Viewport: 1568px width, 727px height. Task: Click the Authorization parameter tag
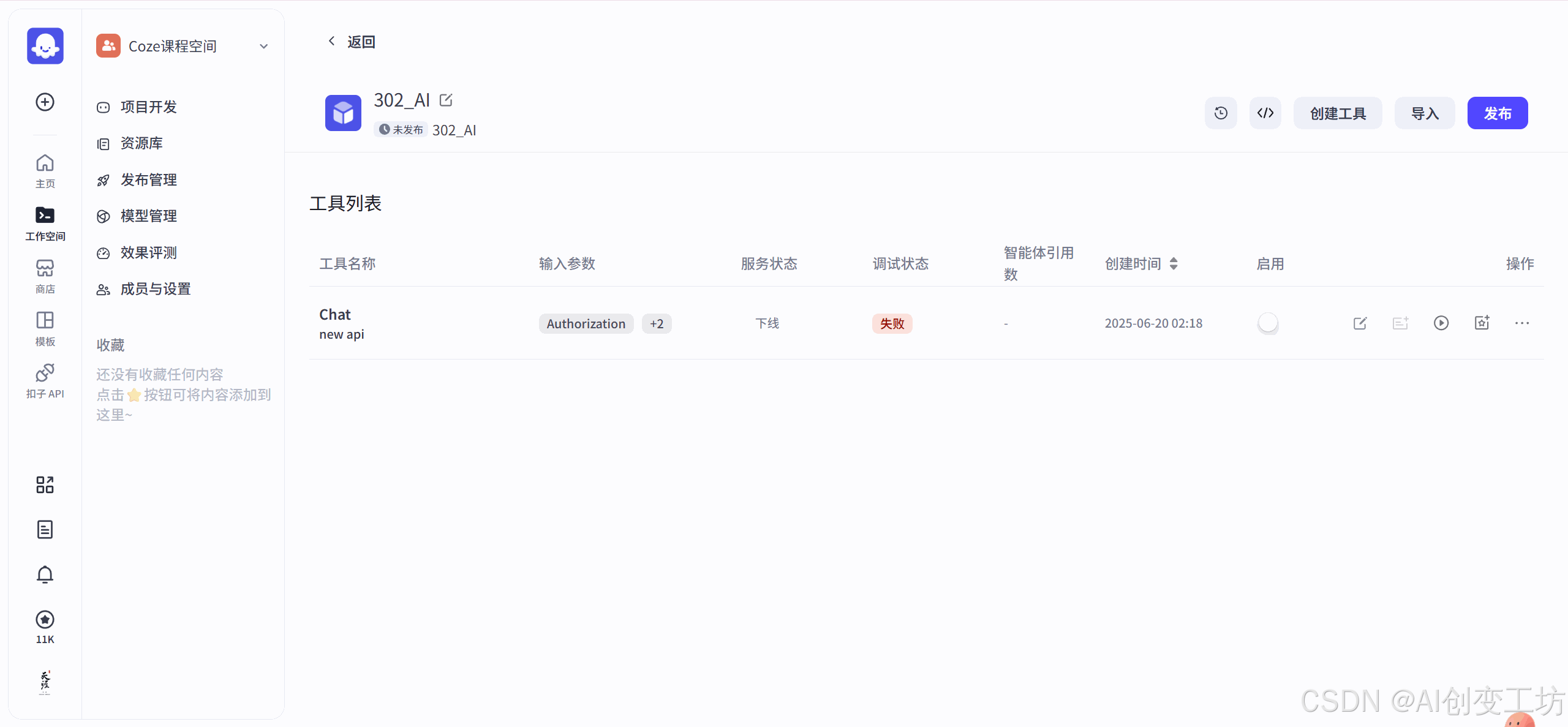(586, 323)
